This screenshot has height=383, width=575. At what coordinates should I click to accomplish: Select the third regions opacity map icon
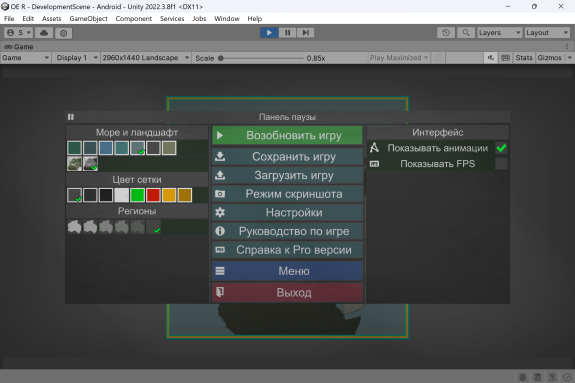point(106,227)
